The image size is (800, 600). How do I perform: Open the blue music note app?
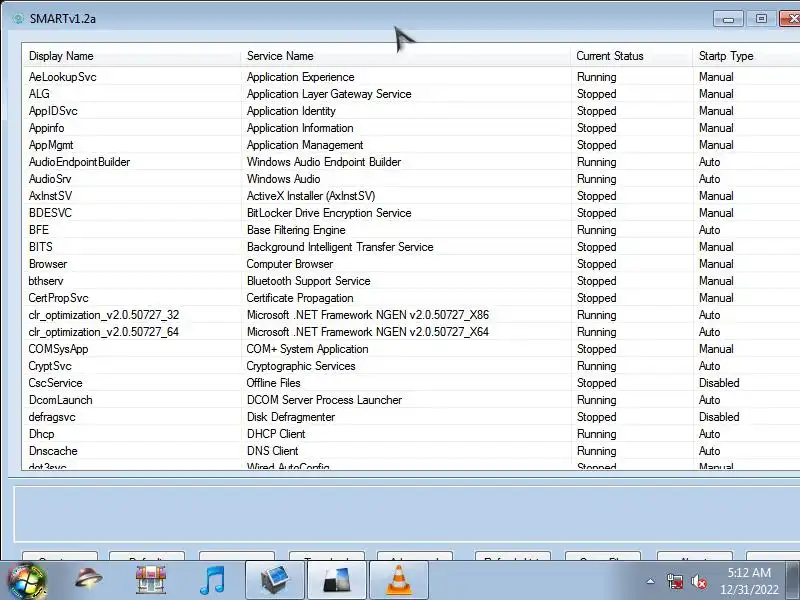click(212, 580)
